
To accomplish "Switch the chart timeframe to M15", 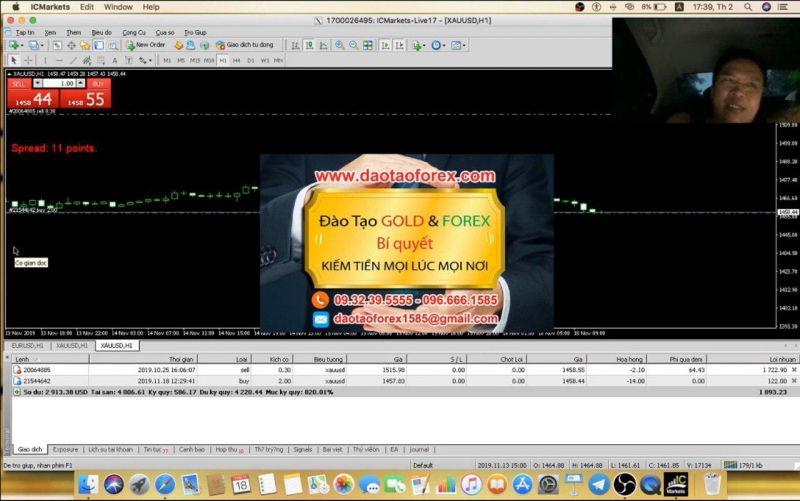I will [195, 60].
